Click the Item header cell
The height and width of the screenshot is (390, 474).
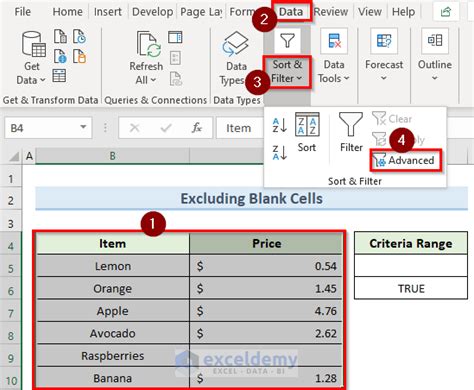[113, 244]
